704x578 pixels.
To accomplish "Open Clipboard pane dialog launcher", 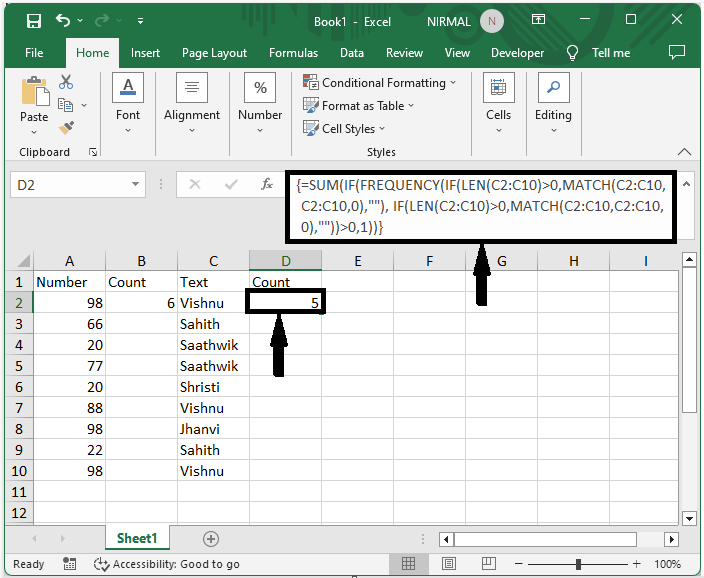I will (93, 152).
